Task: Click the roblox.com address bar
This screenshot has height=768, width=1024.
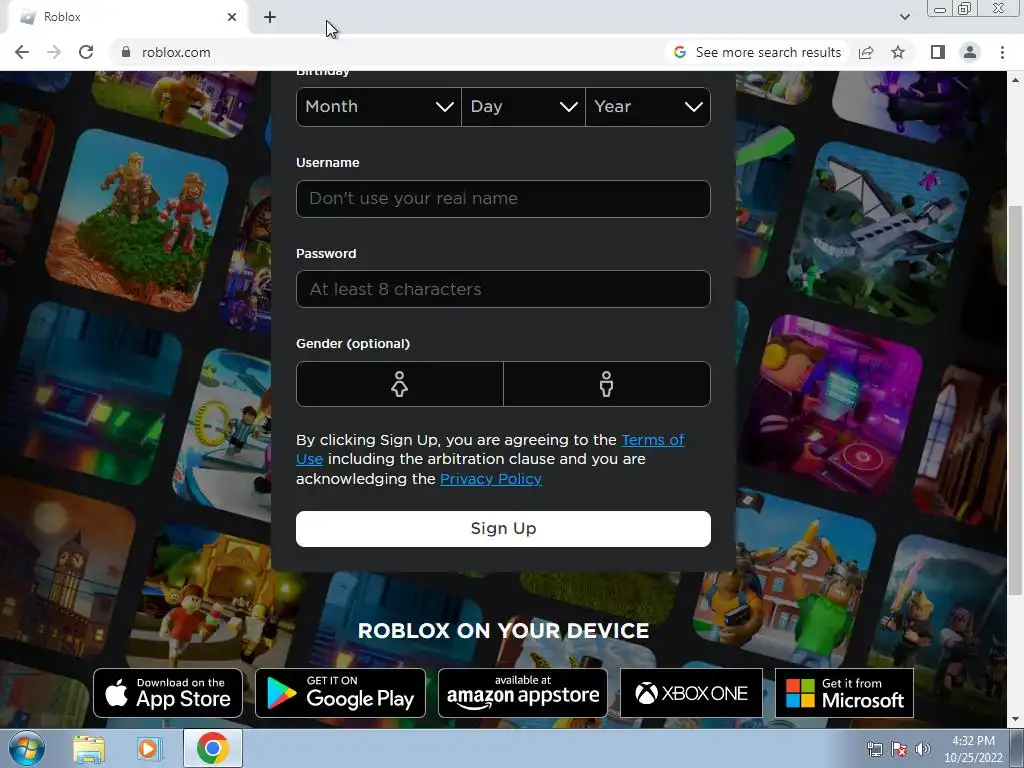Action: [385, 52]
